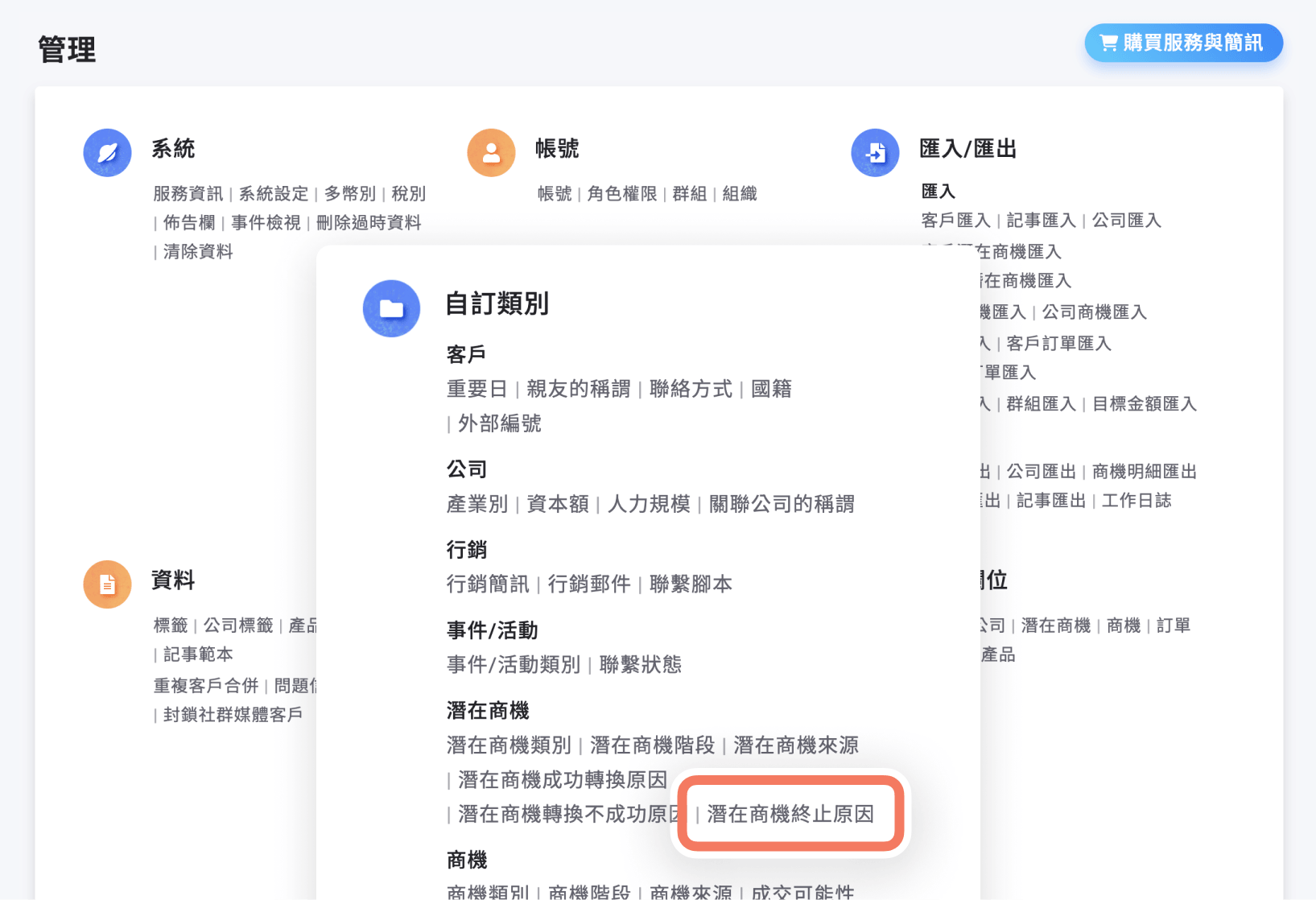Open 帳號 link under the 帳號 section

tap(555, 194)
